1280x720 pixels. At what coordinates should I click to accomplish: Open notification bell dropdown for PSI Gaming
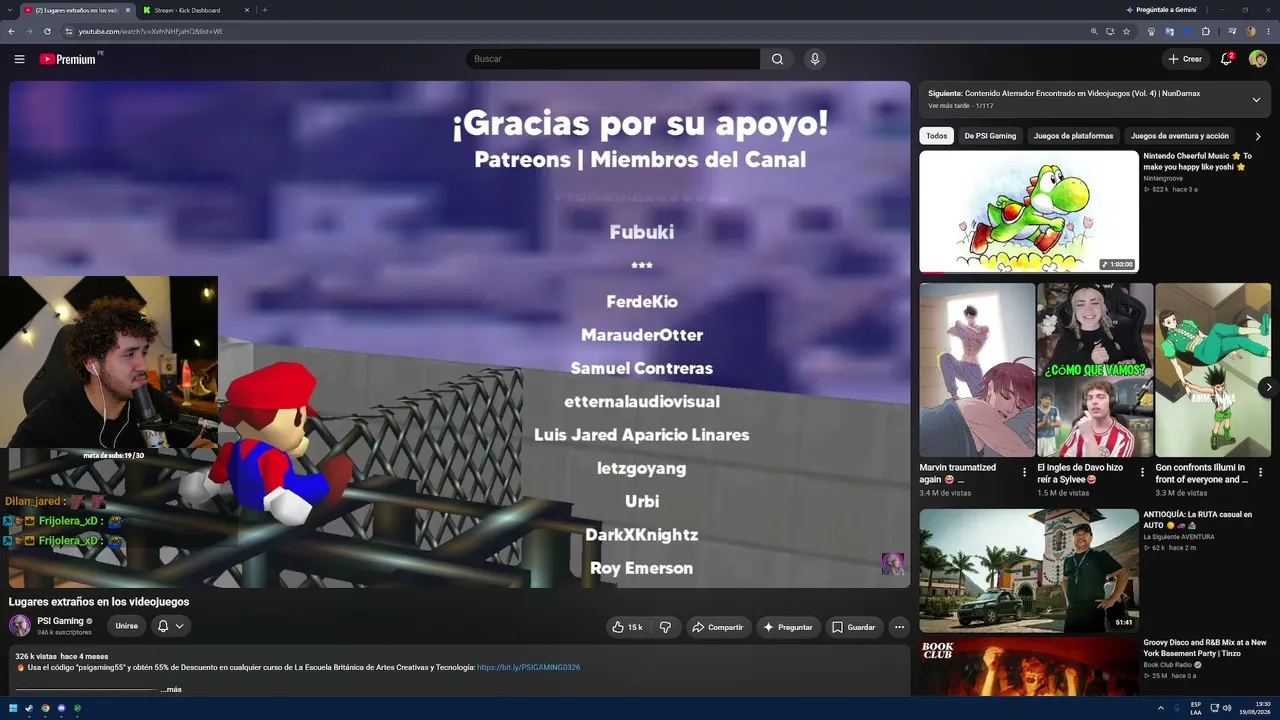click(x=170, y=626)
